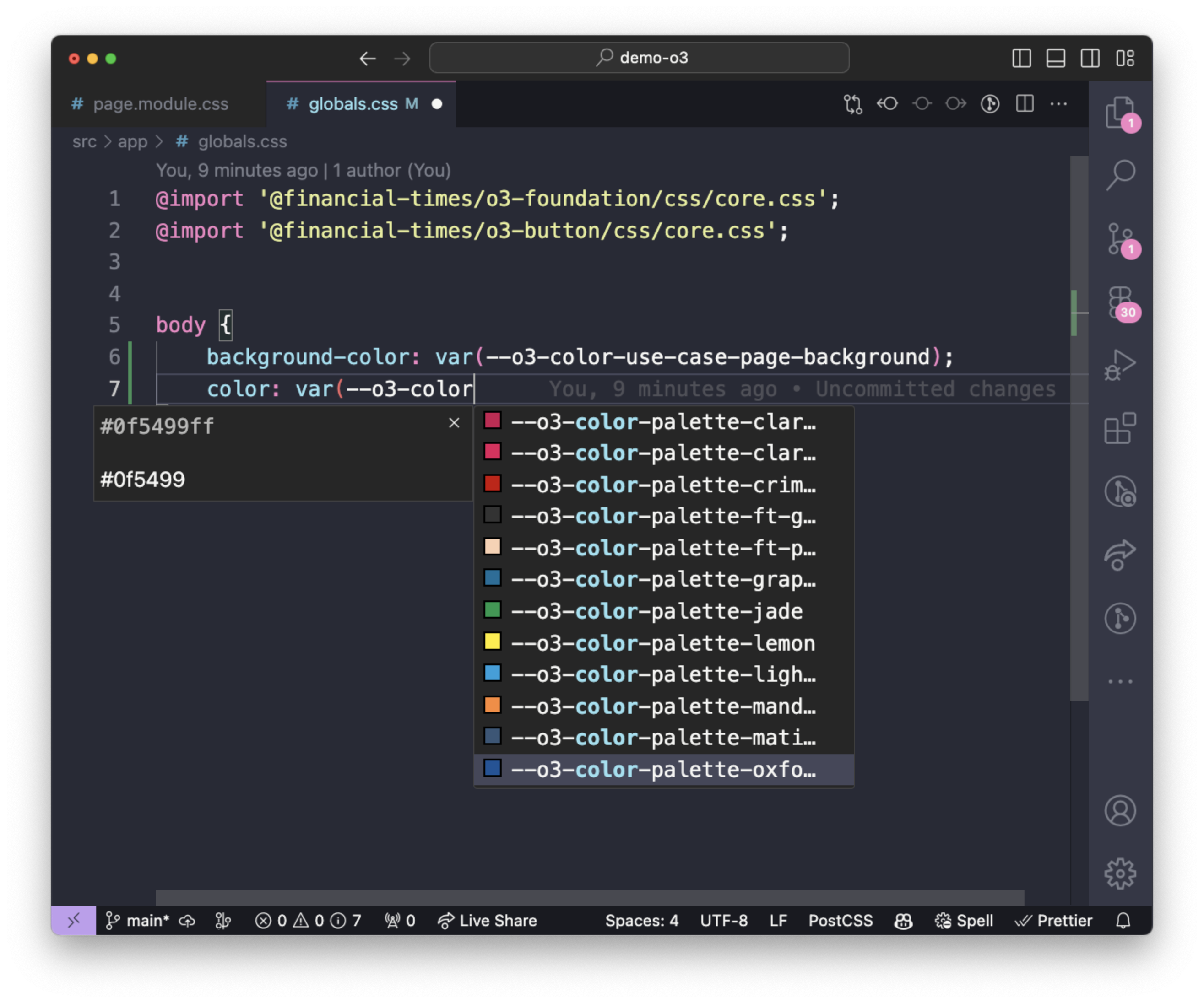The image size is (1204, 1003).
Task: Choose the palette-crim suggestion
Action: pos(664,485)
